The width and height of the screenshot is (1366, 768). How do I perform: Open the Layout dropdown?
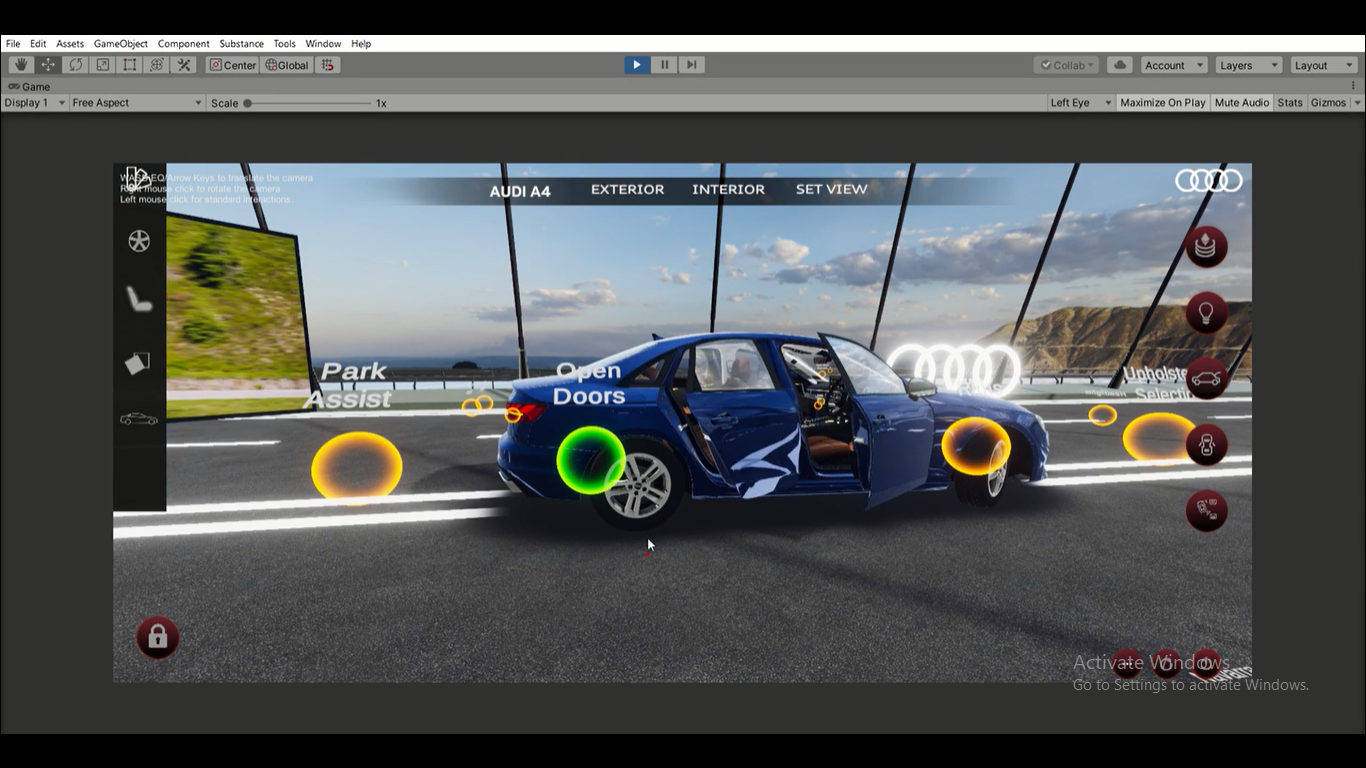click(1322, 65)
